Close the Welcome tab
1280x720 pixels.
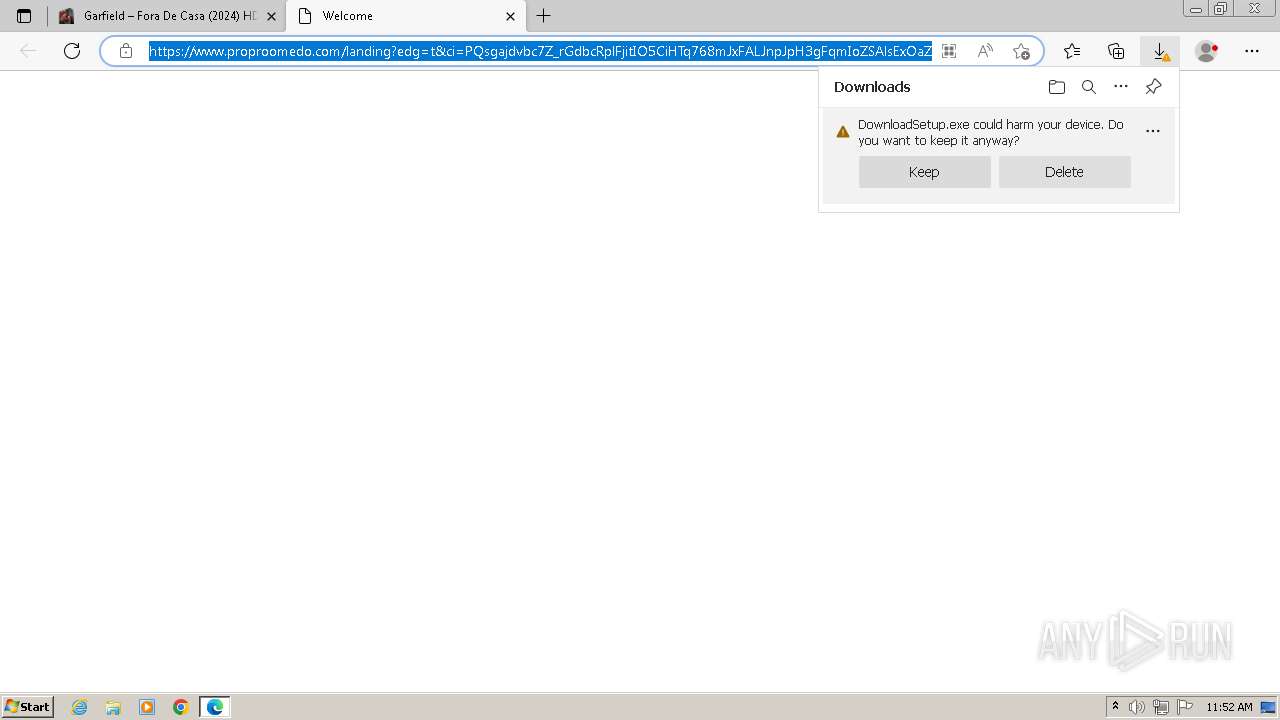pos(510,16)
